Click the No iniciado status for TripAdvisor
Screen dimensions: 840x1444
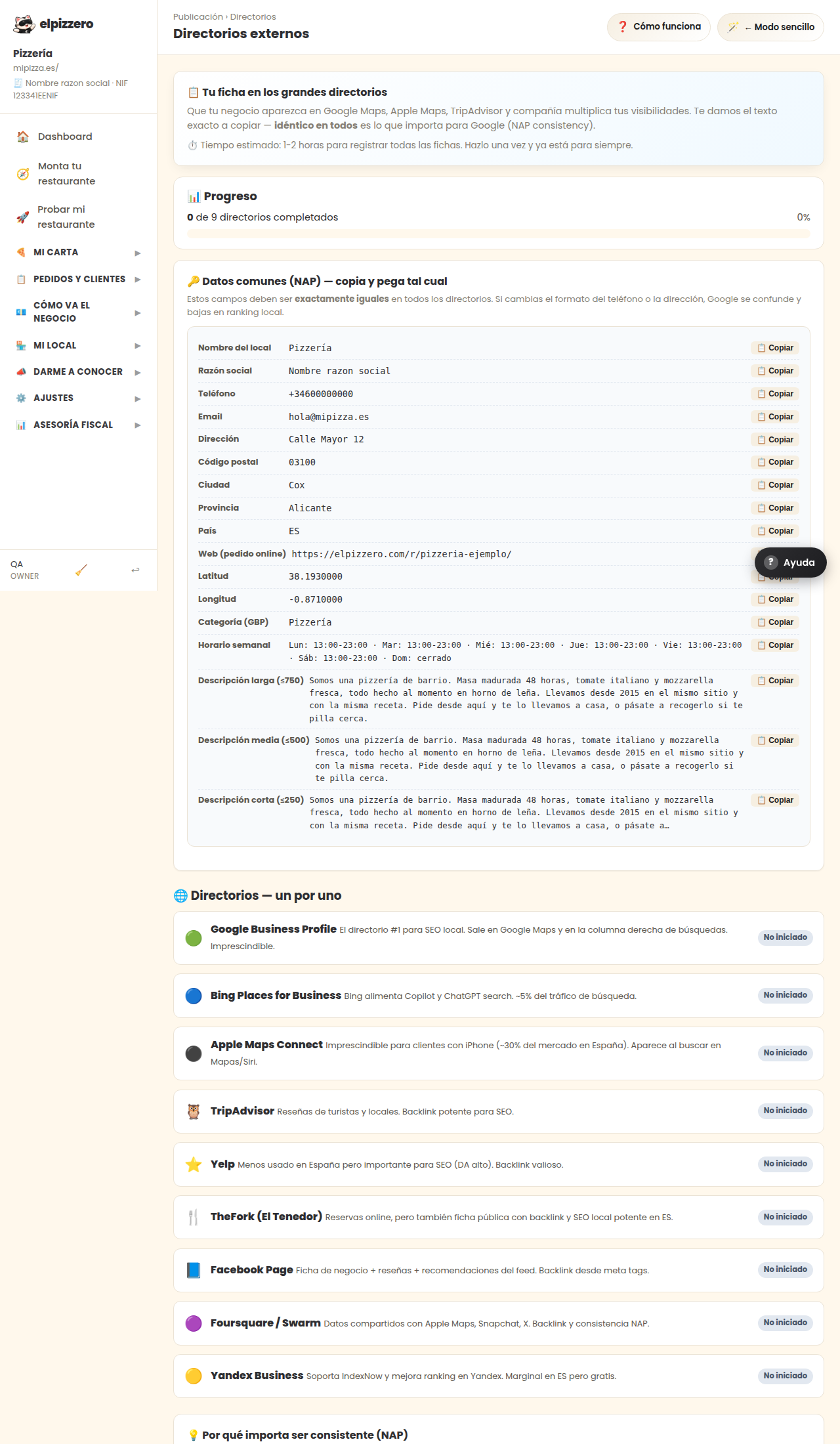point(786,1111)
